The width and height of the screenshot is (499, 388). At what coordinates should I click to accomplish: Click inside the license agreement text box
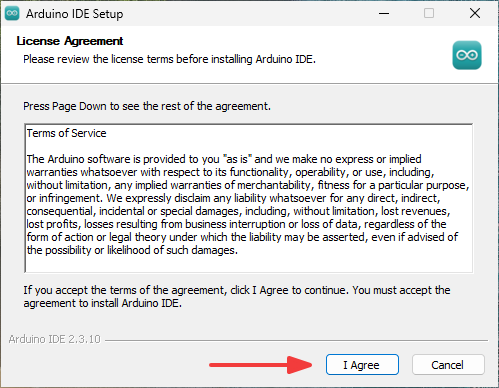click(249, 198)
